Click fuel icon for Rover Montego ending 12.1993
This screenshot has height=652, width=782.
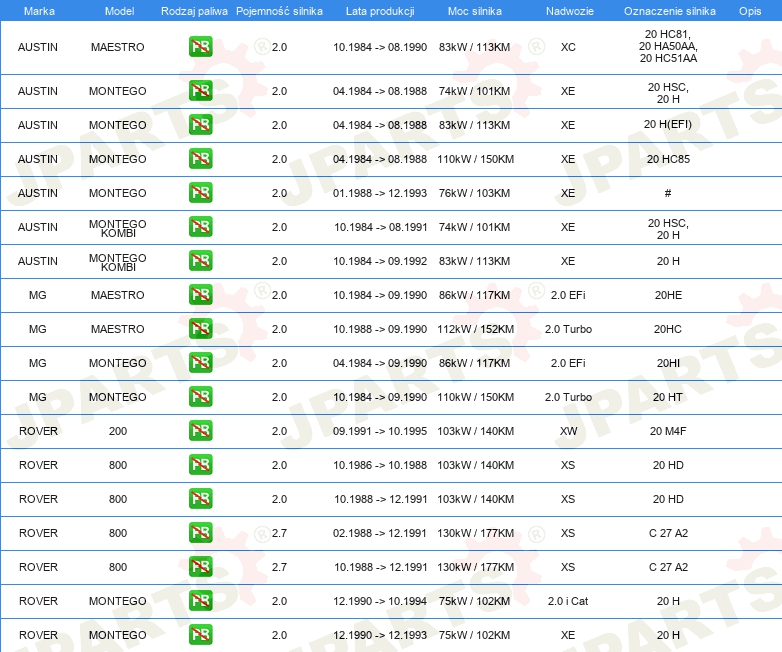(200, 635)
